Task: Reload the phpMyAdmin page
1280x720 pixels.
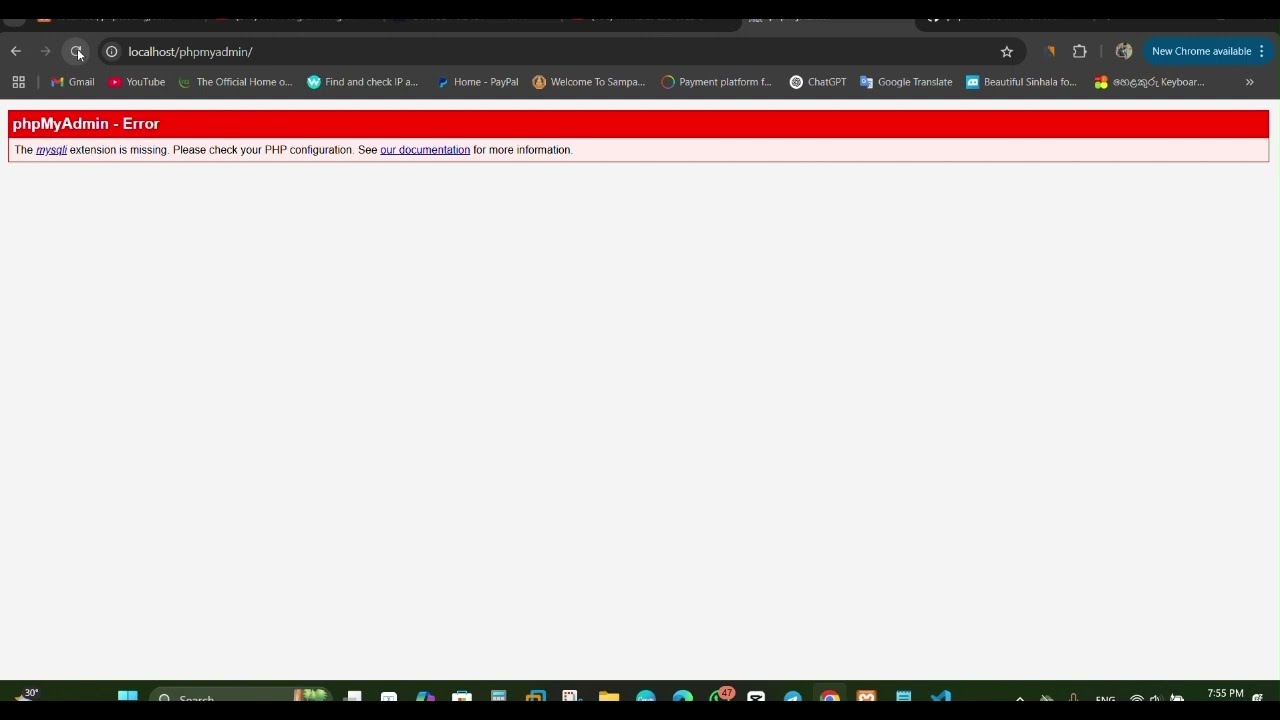Action: pyautogui.click(x=76, y=51)
